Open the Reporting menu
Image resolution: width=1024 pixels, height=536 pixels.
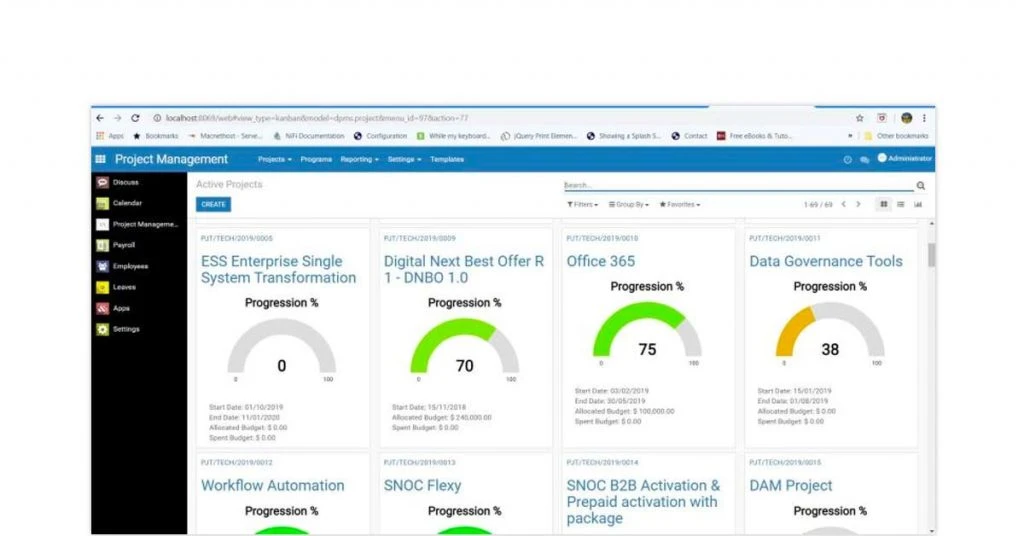click(359, 159)
